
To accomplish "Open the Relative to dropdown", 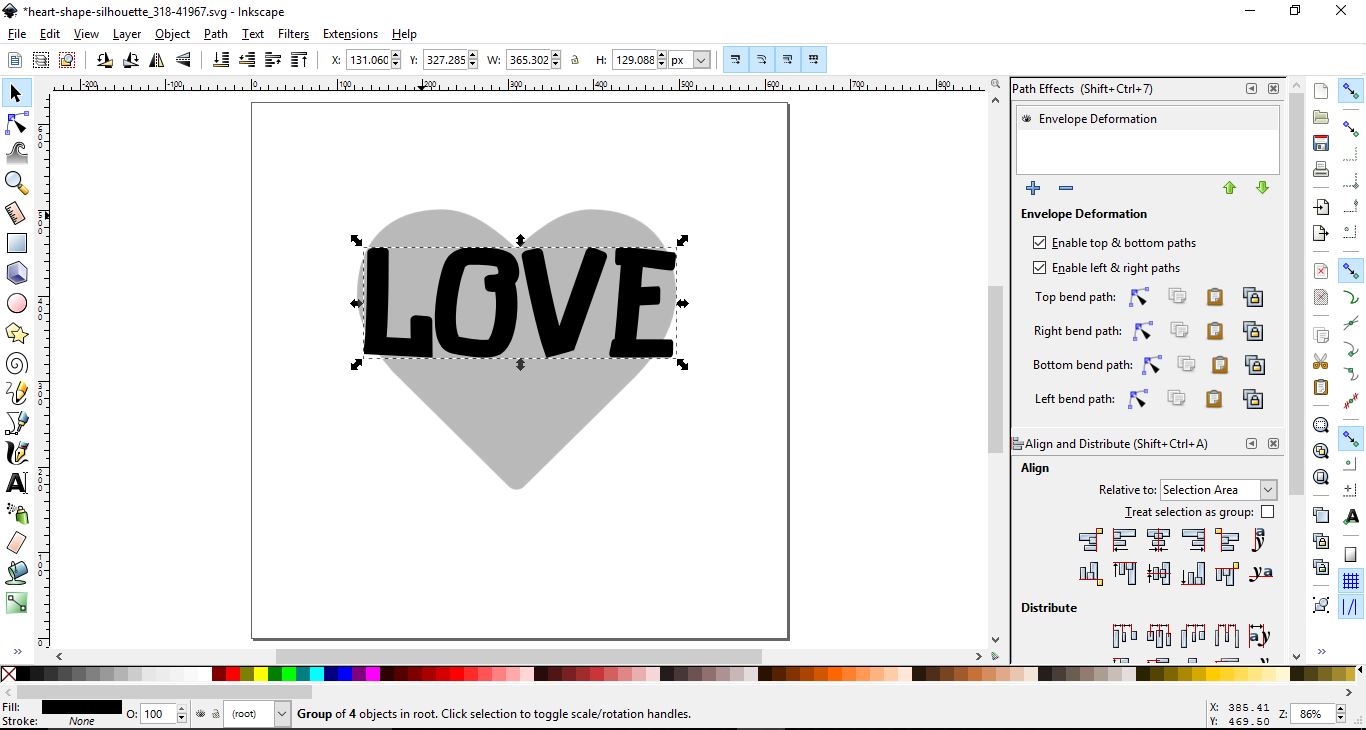I will point(1218,490).
